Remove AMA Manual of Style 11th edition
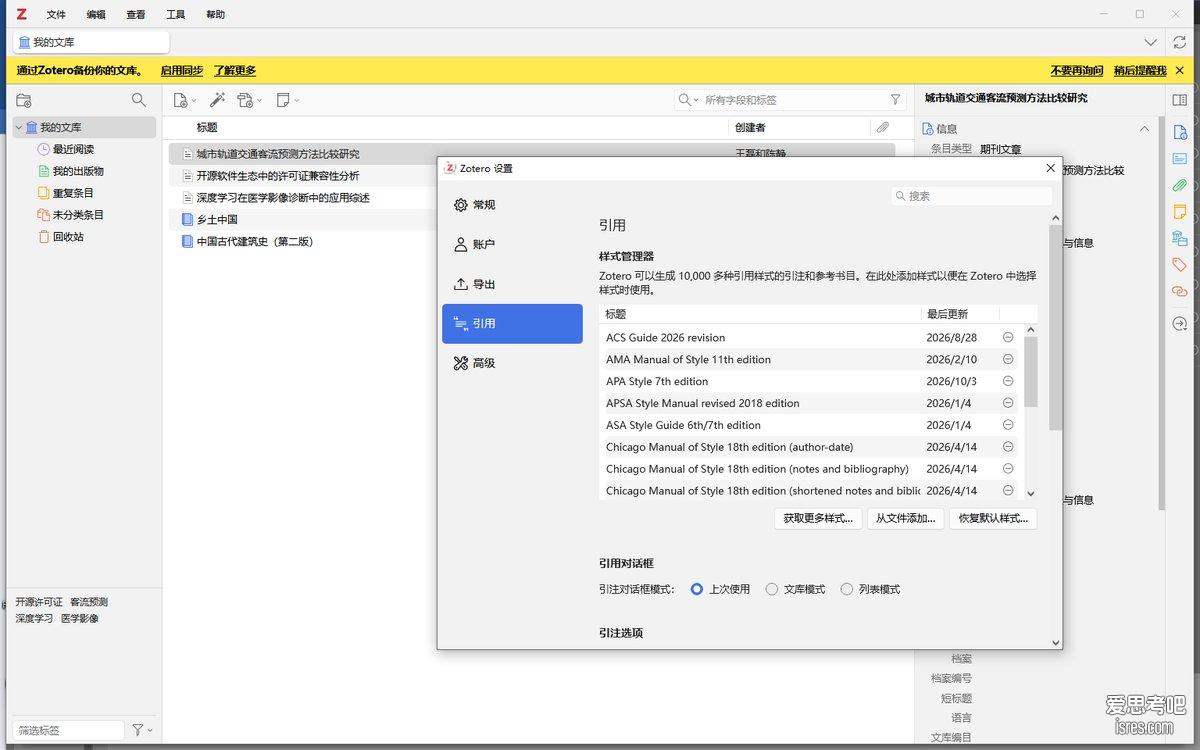The width and height of the screenshot is (1200, 750). pos(1008,359)
